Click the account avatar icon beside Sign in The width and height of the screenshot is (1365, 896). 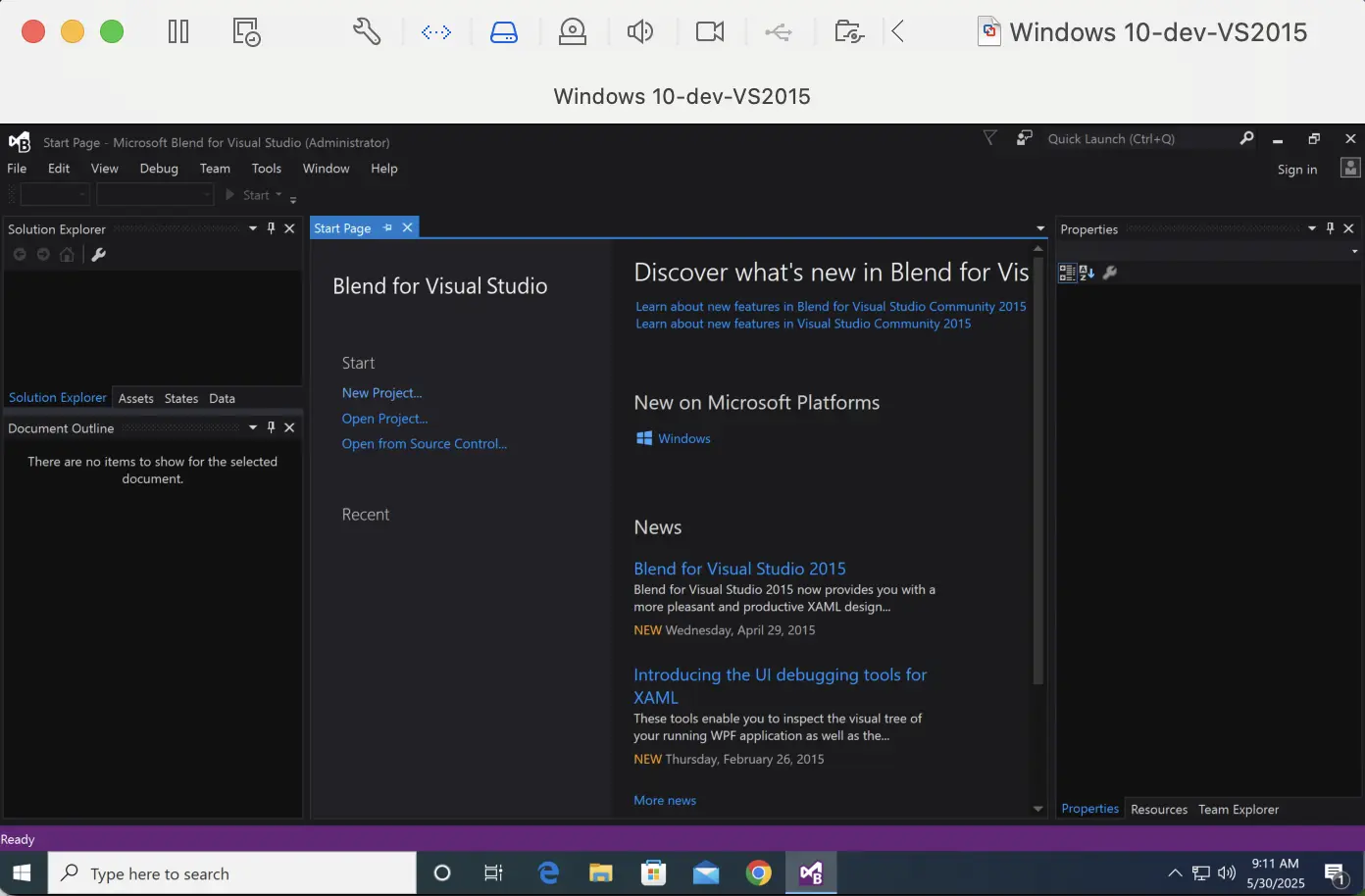tap(1350, 169)
